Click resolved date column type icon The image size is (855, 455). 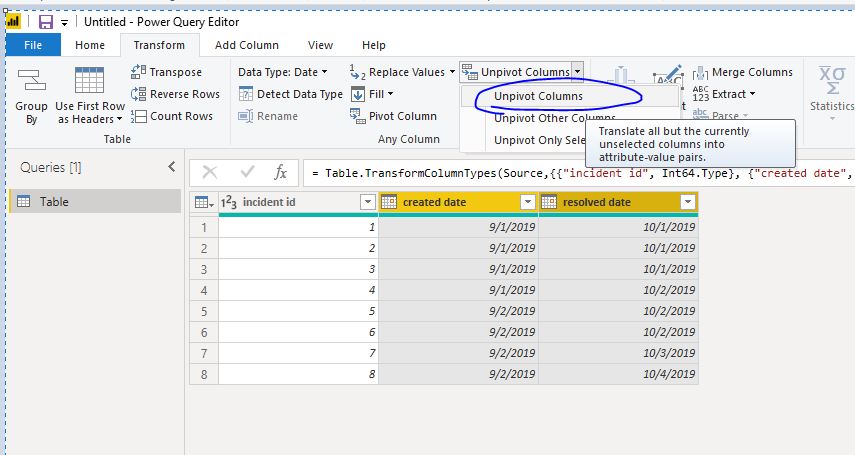(549, 202)
